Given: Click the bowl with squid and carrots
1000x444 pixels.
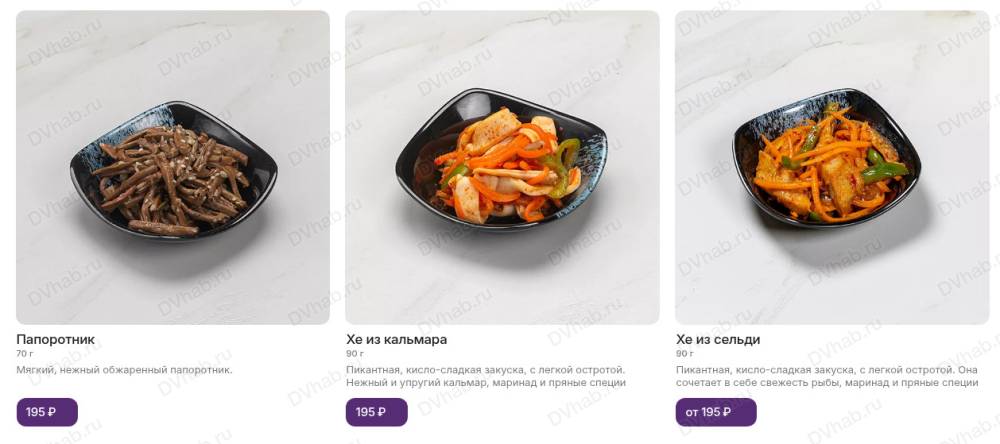Looking at the screenshot, I should [x=501, y=159].
